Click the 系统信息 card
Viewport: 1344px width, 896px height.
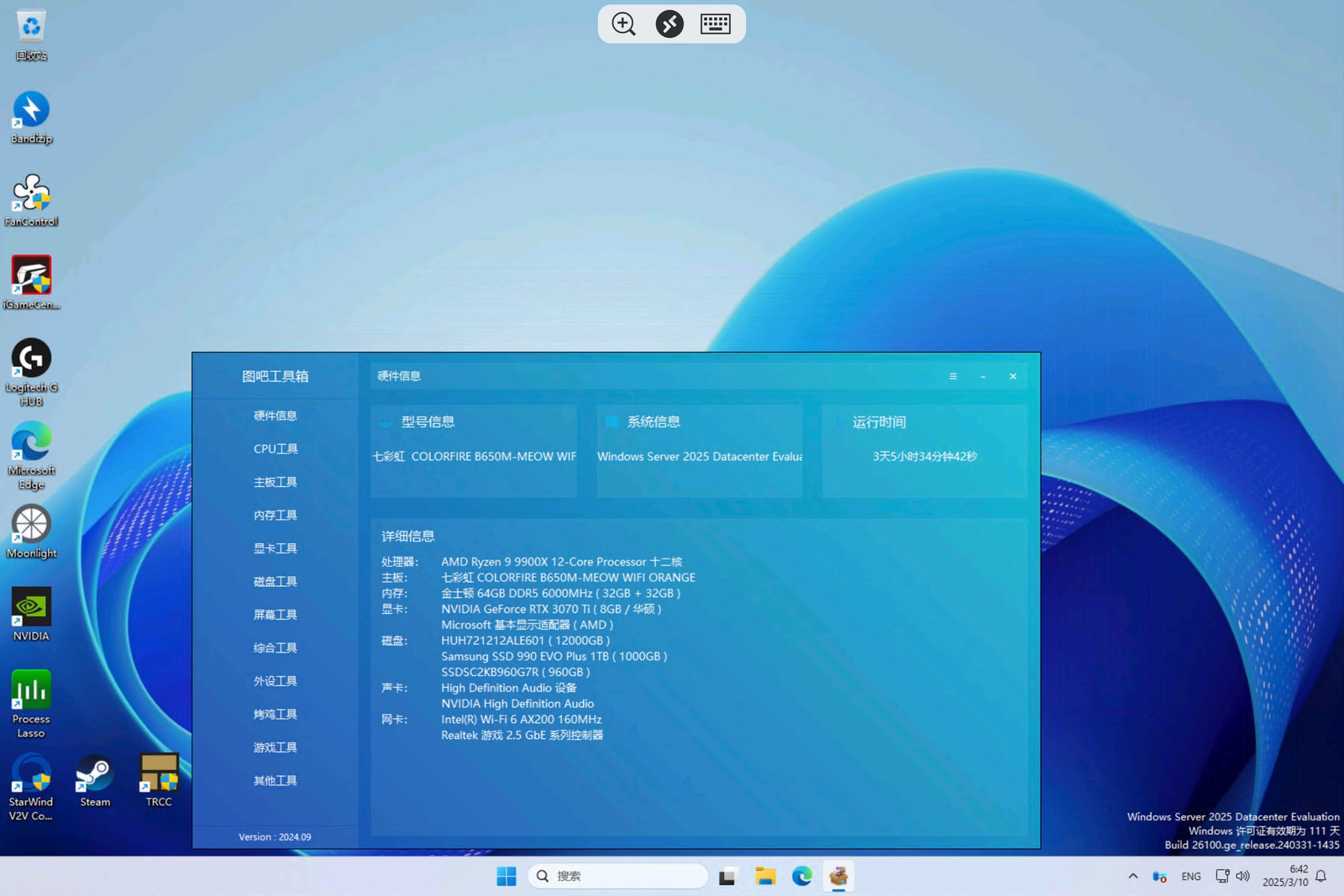pos(700,451)
